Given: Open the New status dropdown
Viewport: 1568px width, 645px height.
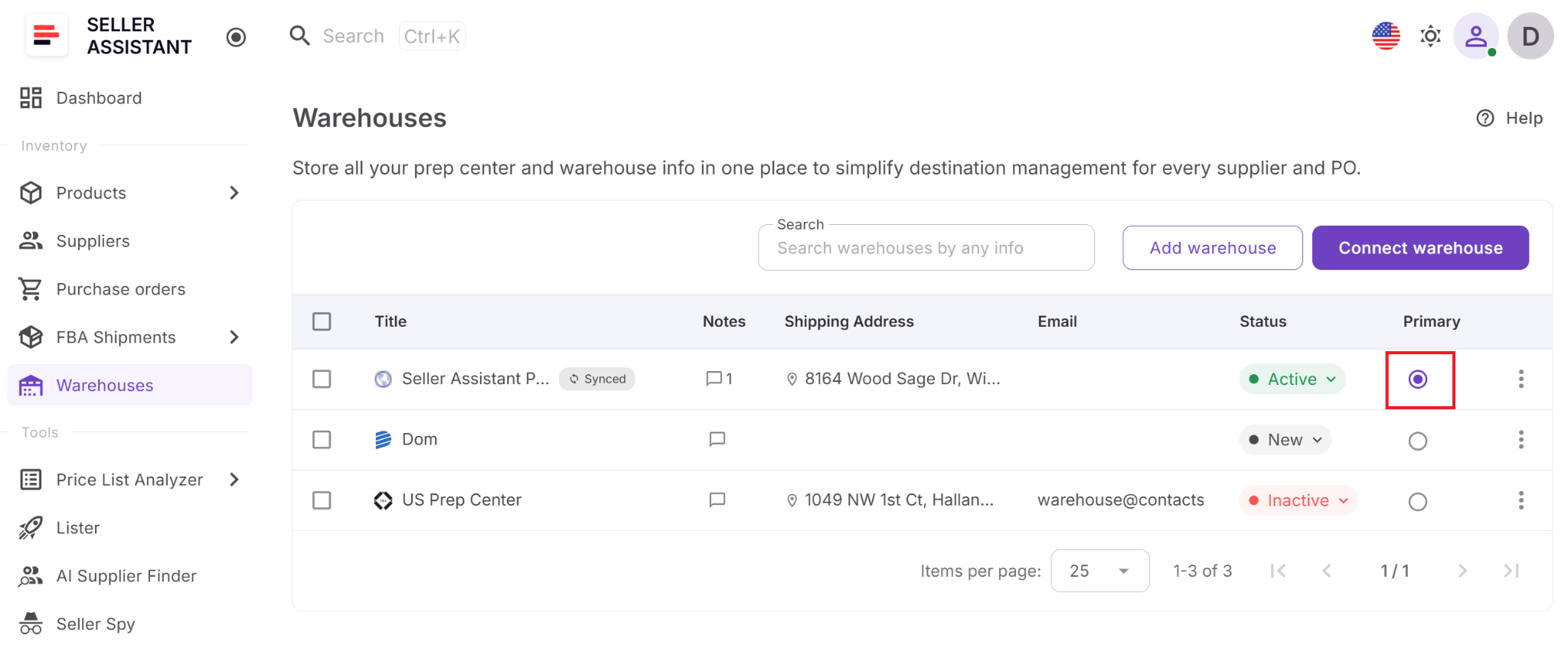Looking at the screenshot, I should click(1285, 440).
